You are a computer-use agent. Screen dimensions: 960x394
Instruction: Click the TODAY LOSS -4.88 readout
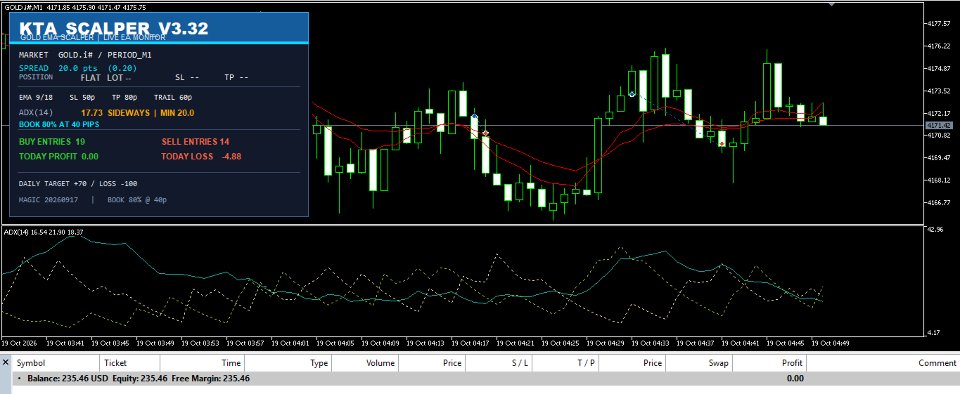201,157
